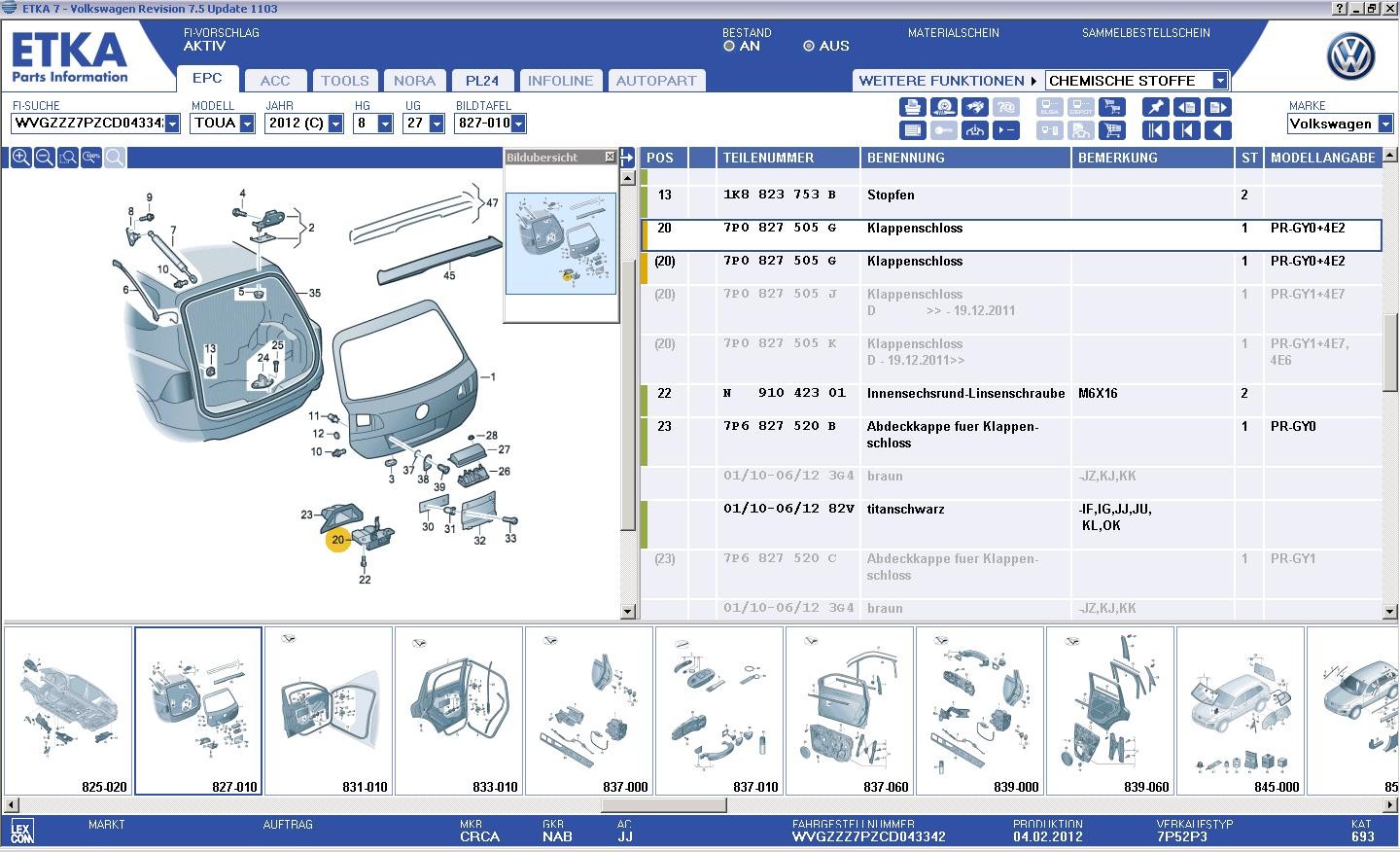
Task: Click SAMMELBESTELLSCHEIN in the header
Action: tap(1145, 33)
